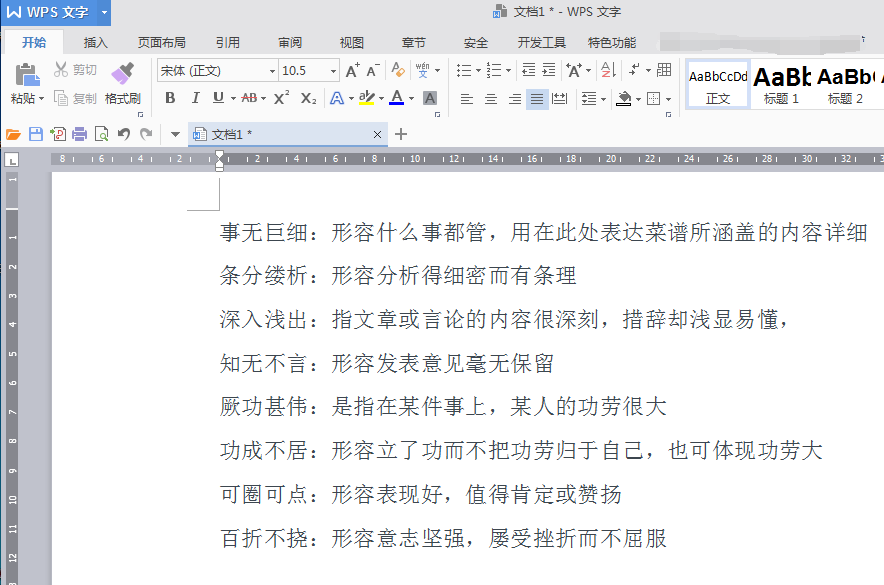Toggle Italic formatting
This screenshot has width=884, height=585.
pyautogui.click(x=195, y=98)
